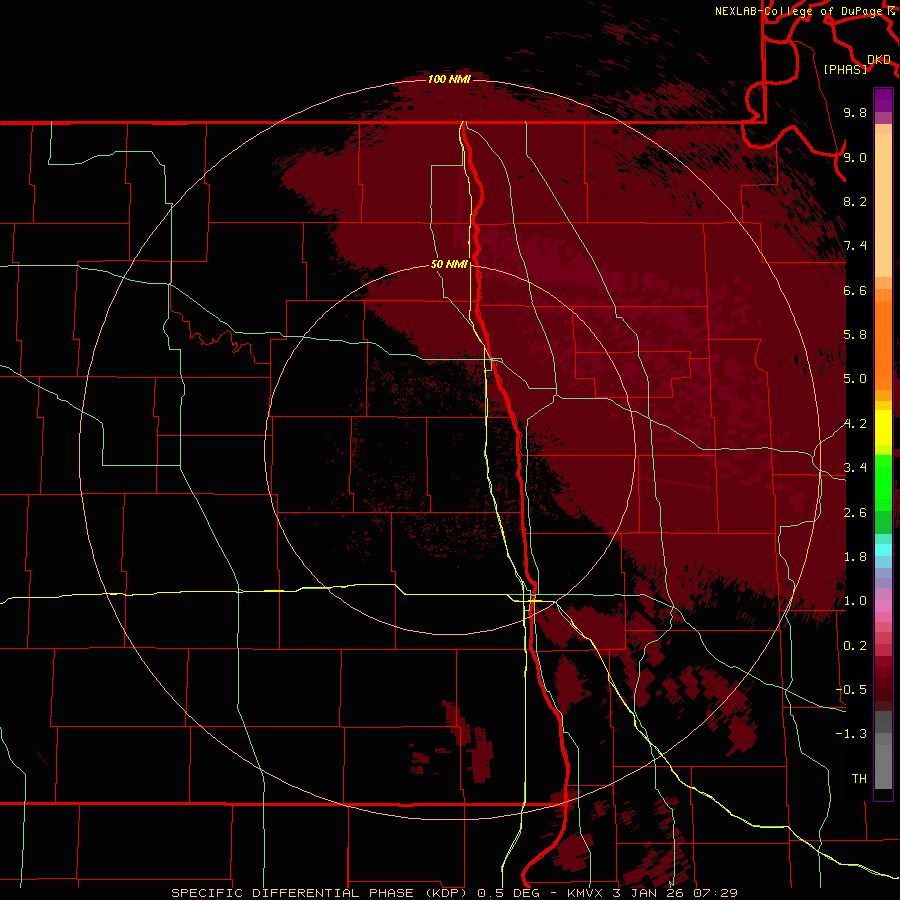This screenshot has height=900, width=900.
Task: Click the 3.4 value on color scale
Action: [x=855, y=468]
